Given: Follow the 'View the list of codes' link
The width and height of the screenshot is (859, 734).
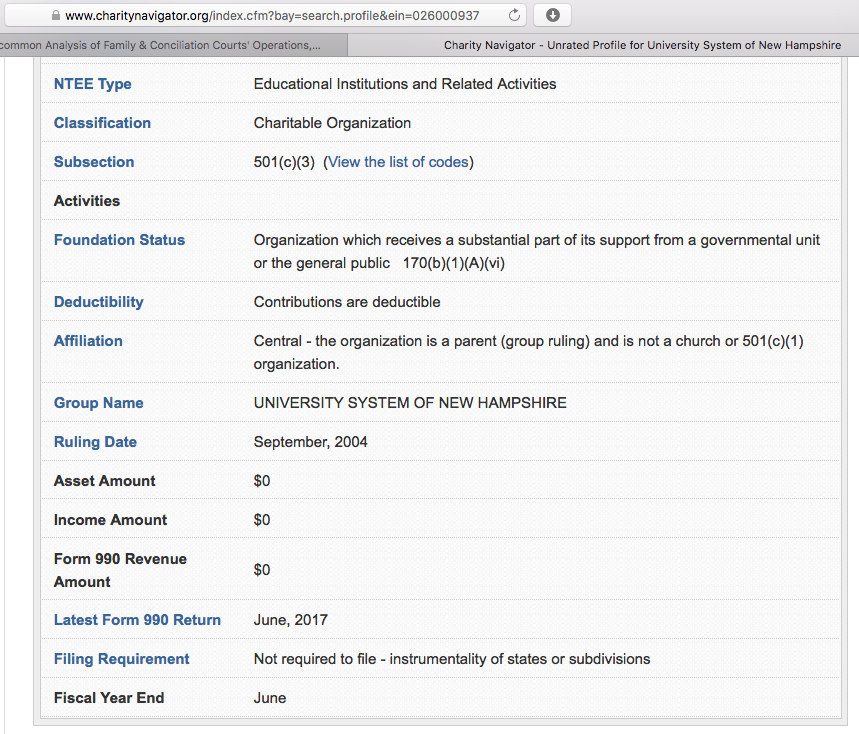Looking at the screenshot, I should (x=398, y=162).
